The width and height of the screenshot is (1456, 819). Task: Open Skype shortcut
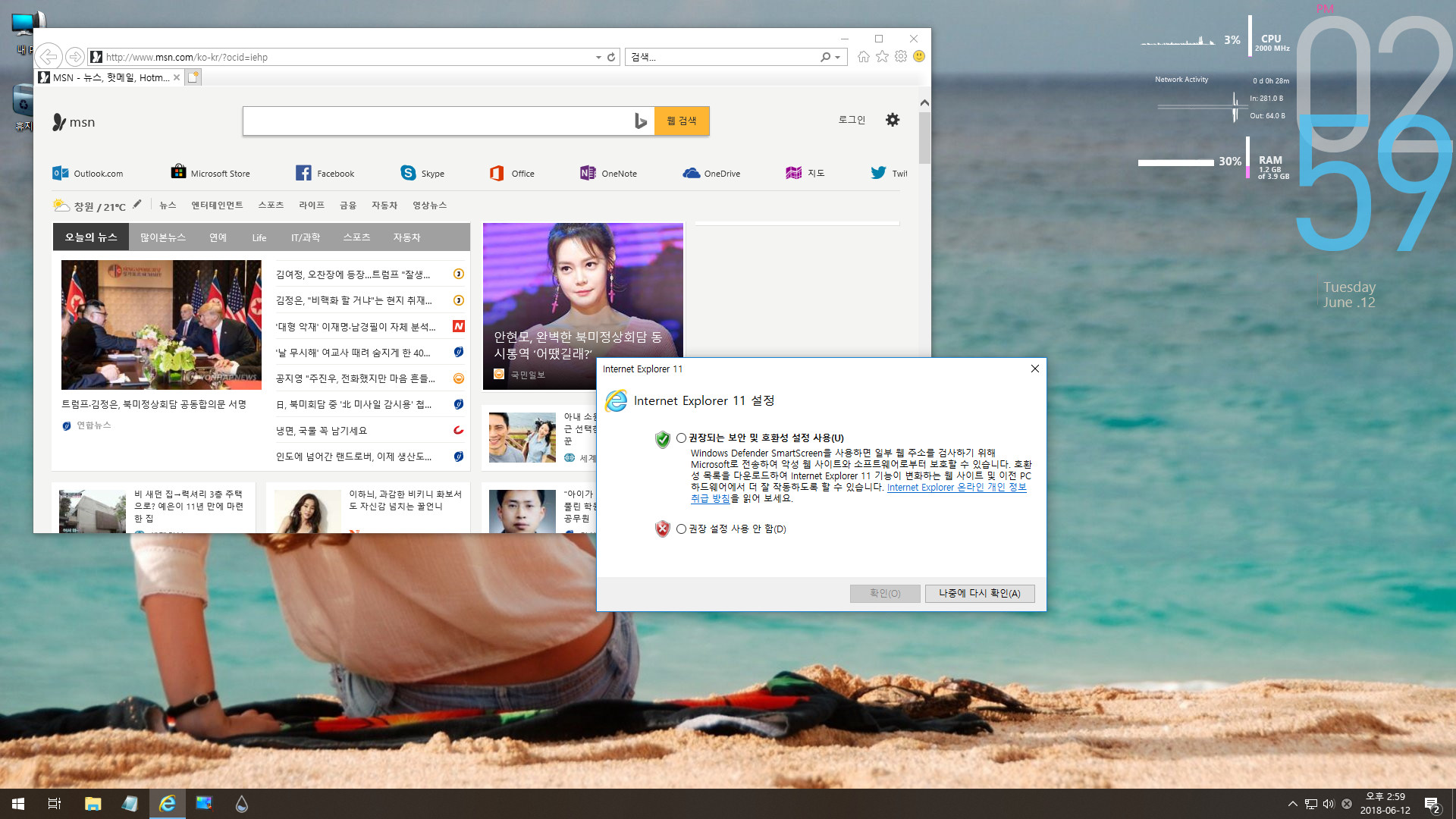click(x=422, y=173)
